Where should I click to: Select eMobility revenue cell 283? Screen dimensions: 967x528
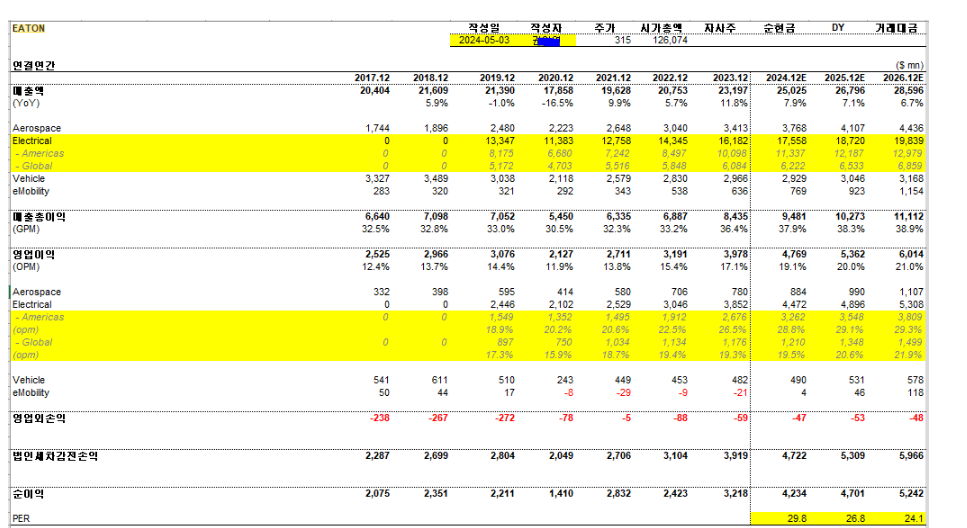point(382,191)
